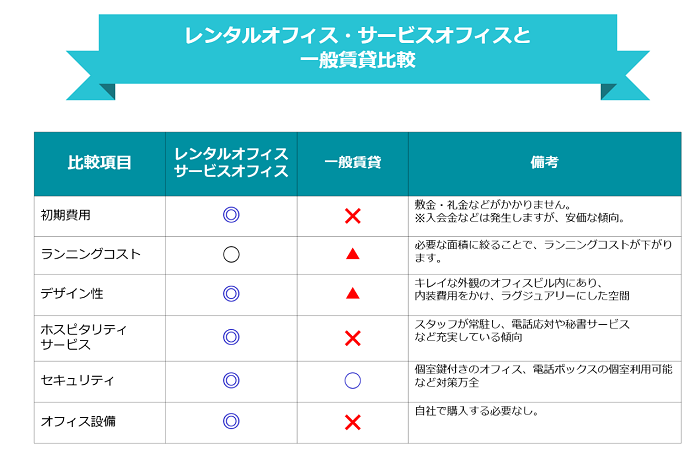Click the single circle in the ランニングコスト row
This screenshot has height=460, width=700.
[231, 254]
